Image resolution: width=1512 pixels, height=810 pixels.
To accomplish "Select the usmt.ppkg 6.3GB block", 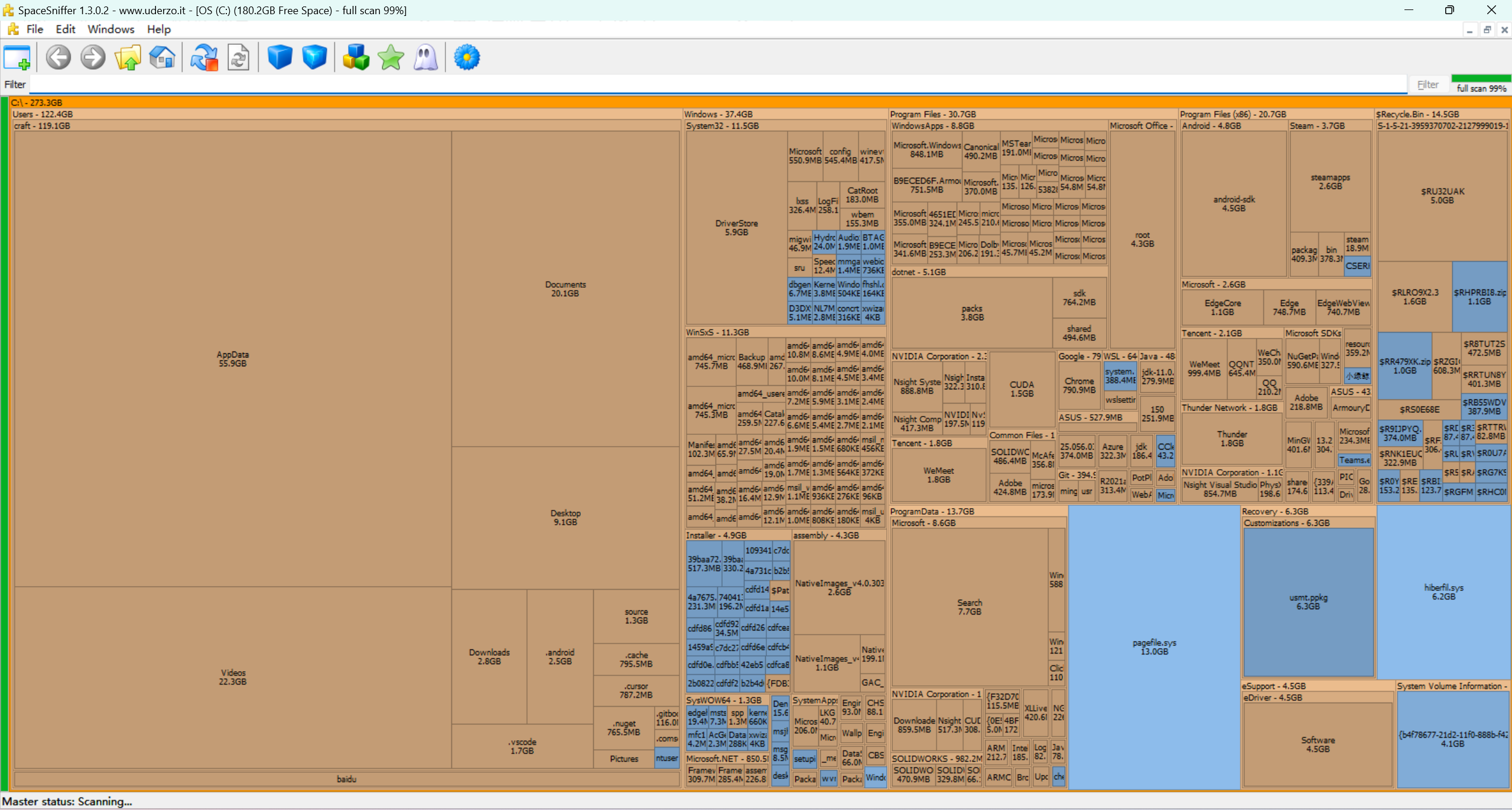I will point(1308,602).
